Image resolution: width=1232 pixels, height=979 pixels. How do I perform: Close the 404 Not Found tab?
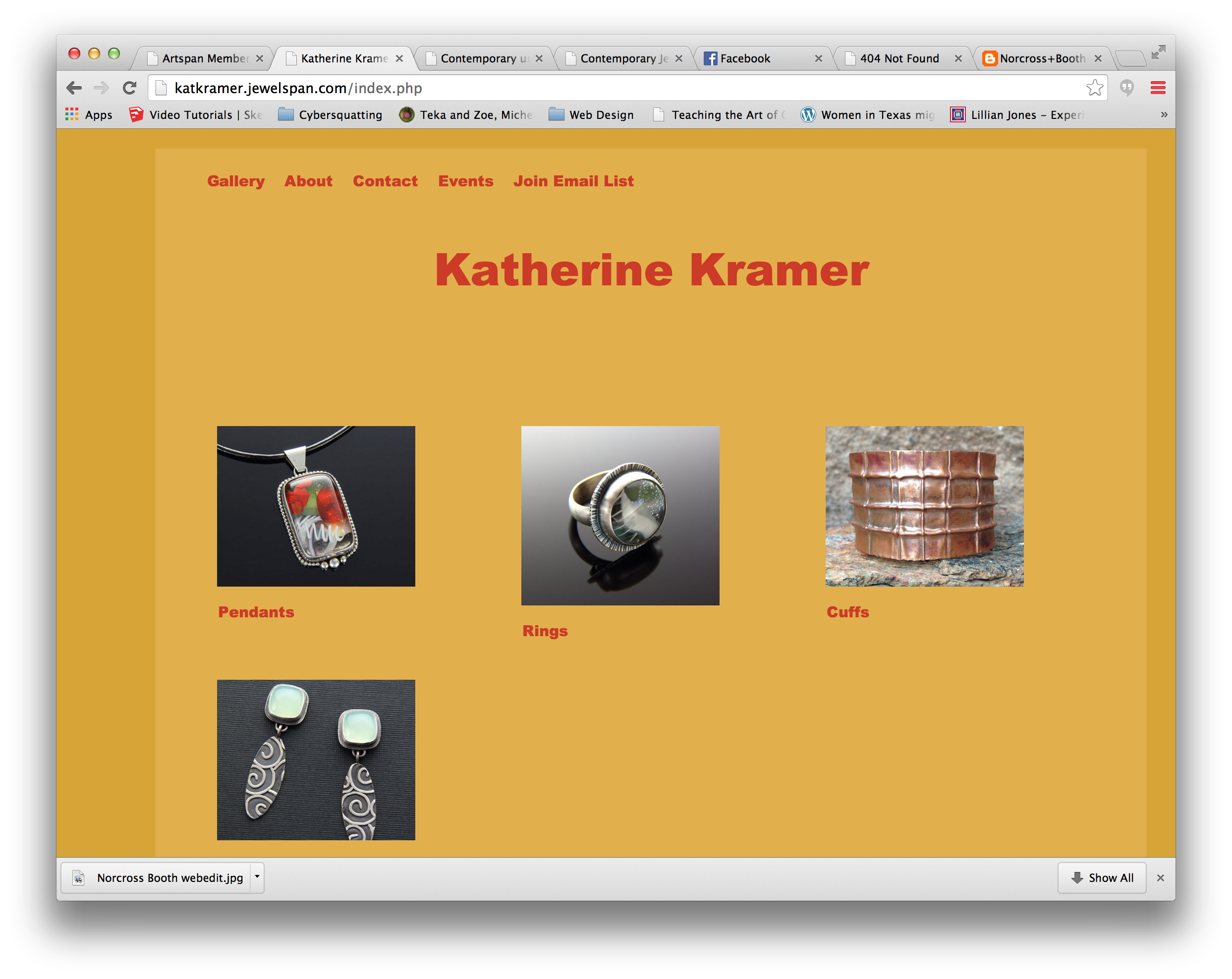coord(958,58)
